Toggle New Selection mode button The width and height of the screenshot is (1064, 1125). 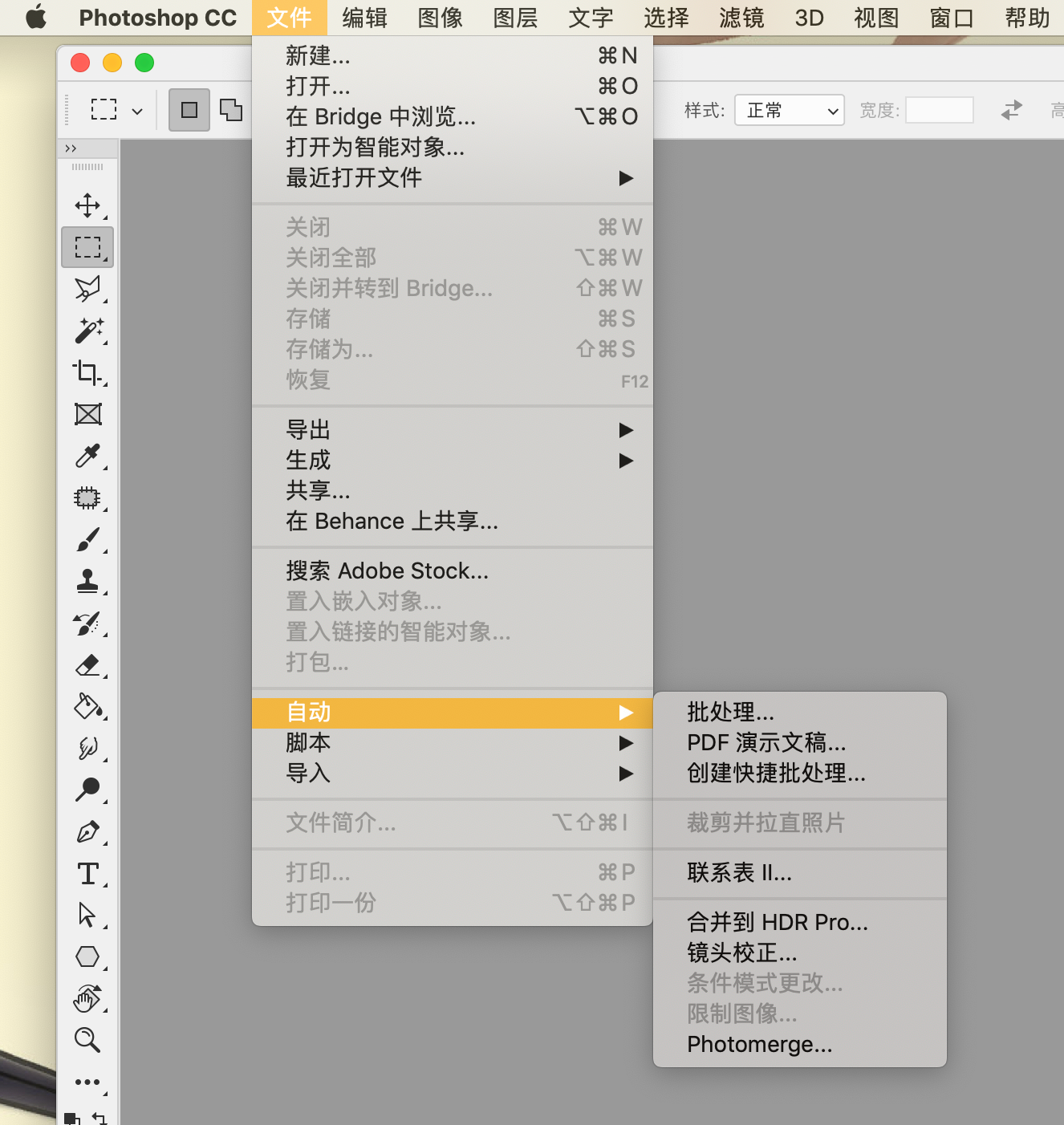189,110
